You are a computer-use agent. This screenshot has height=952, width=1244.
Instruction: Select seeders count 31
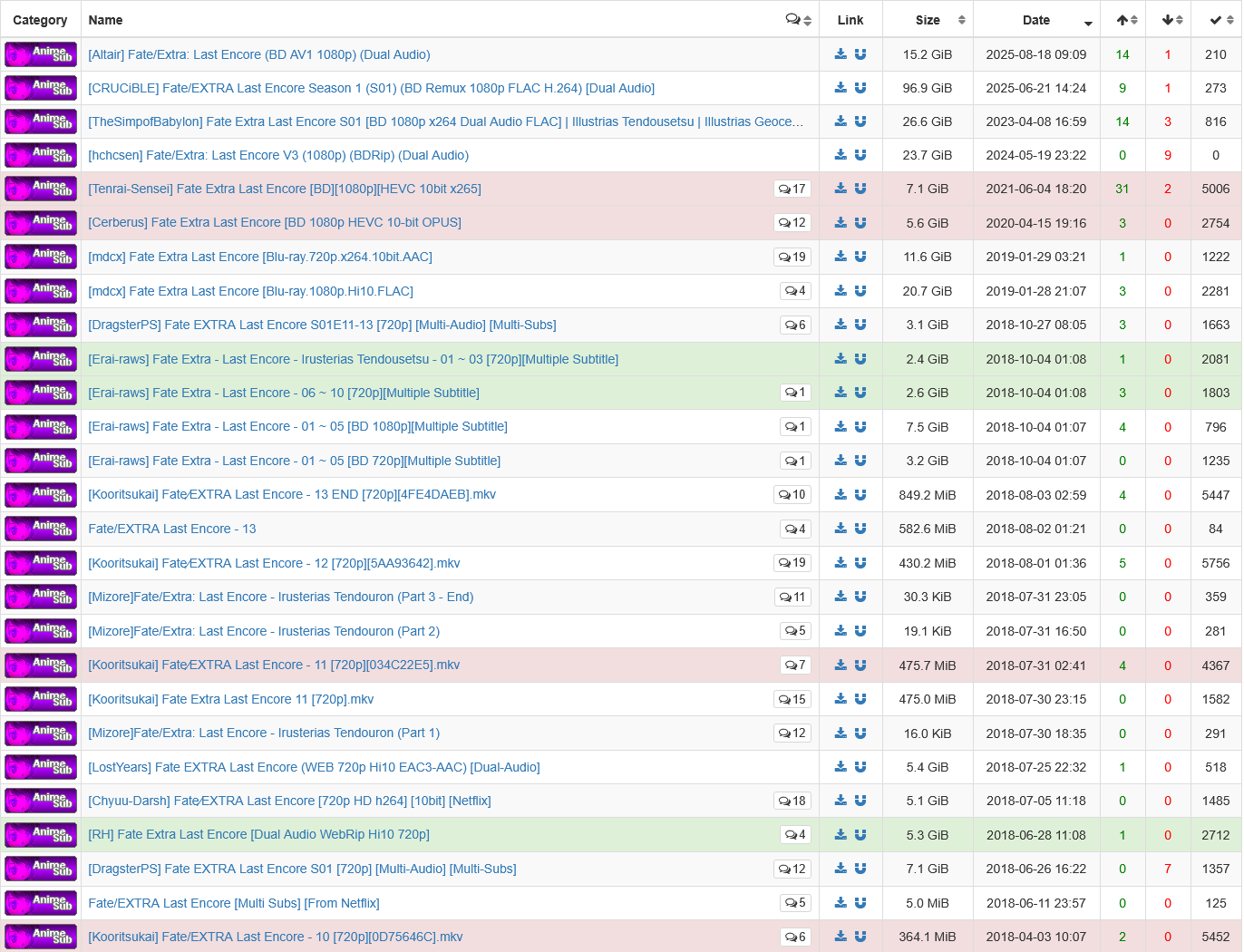[x=1123, y=189]
